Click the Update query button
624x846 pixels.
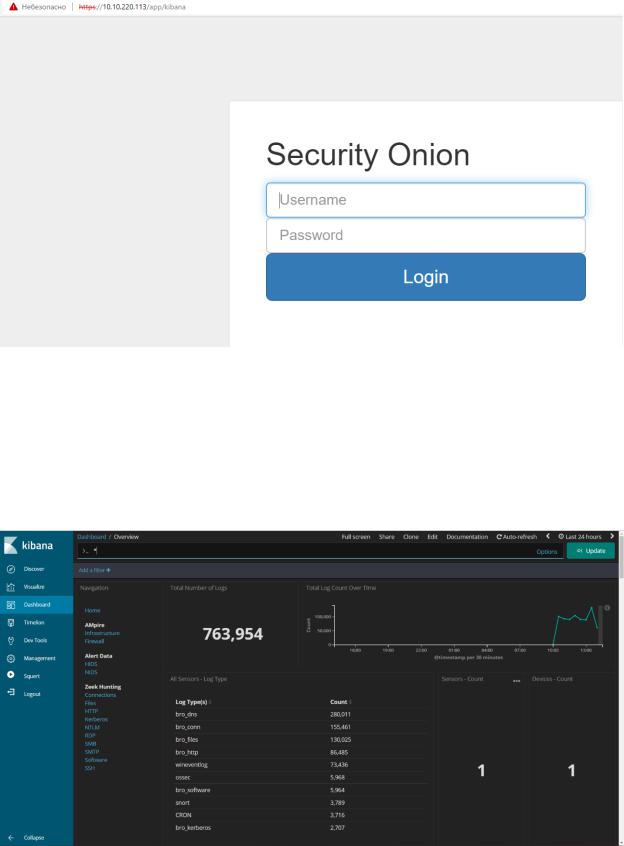(x=591, y=551)
